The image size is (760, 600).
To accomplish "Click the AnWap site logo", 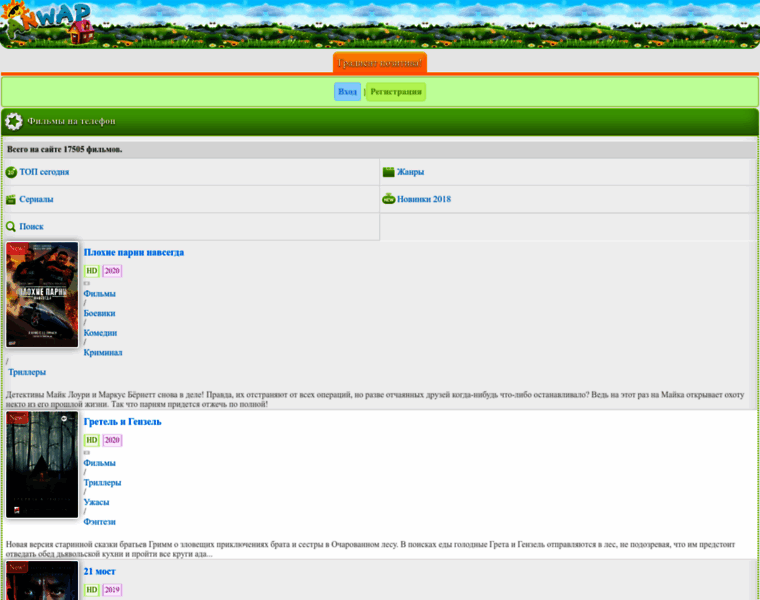I will click(x=47, y=22).
